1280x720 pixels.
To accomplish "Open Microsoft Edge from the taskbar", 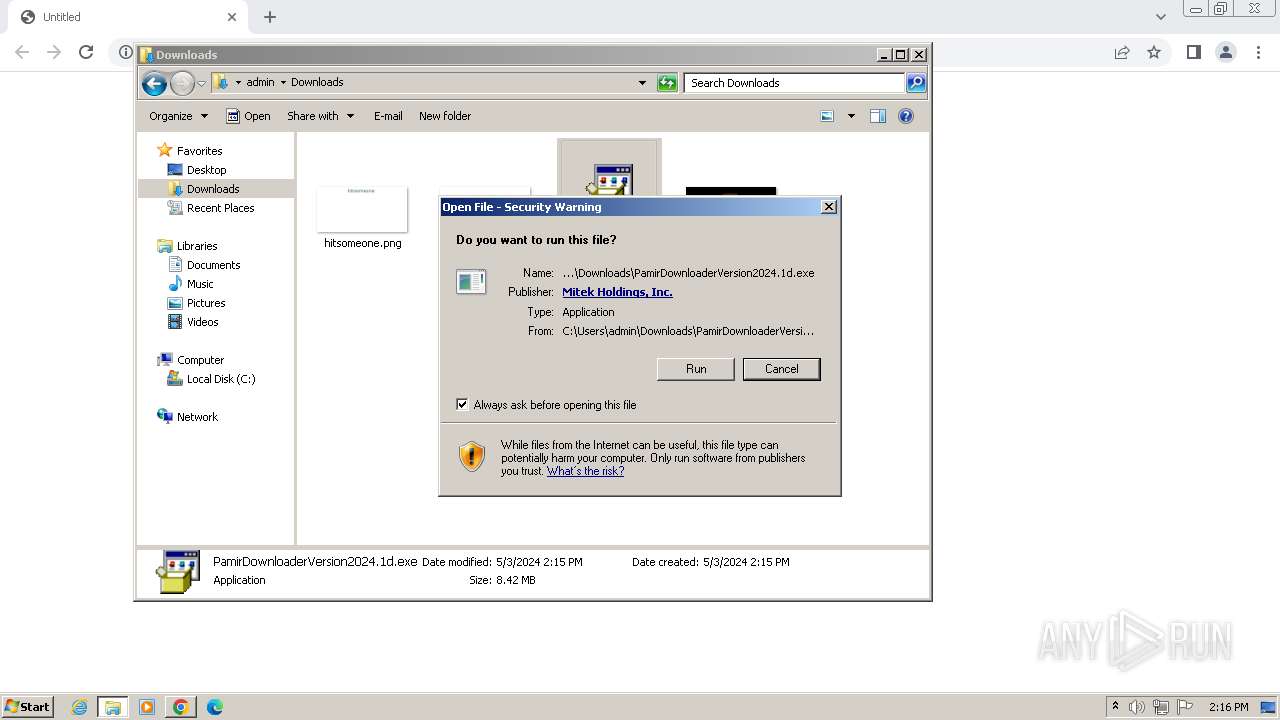I will coord(215,707).
